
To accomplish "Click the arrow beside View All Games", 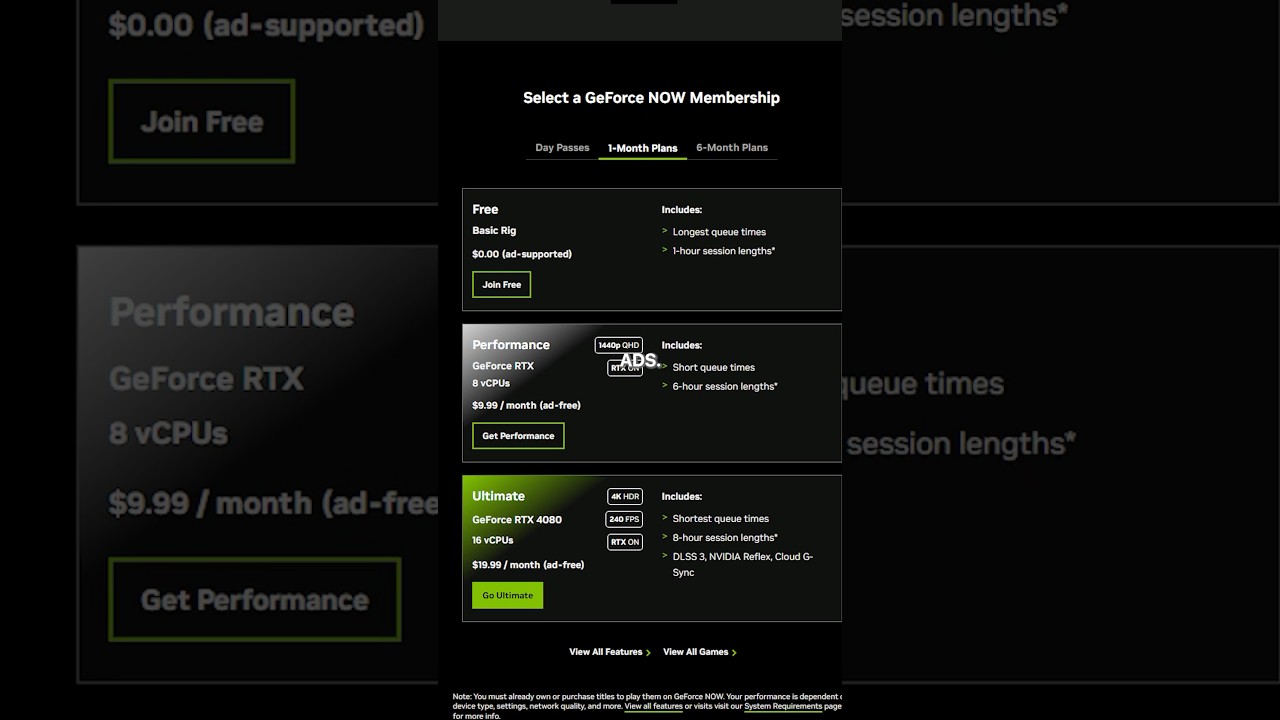I will (734, 653).
